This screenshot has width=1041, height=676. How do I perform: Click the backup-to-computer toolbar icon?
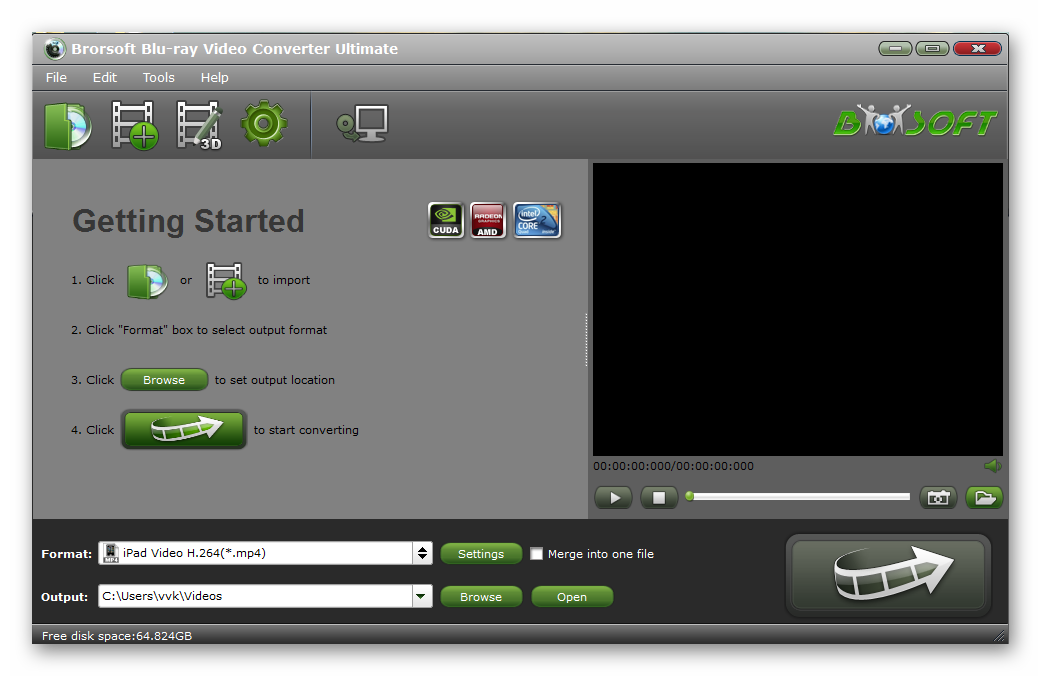click(362, 124)
